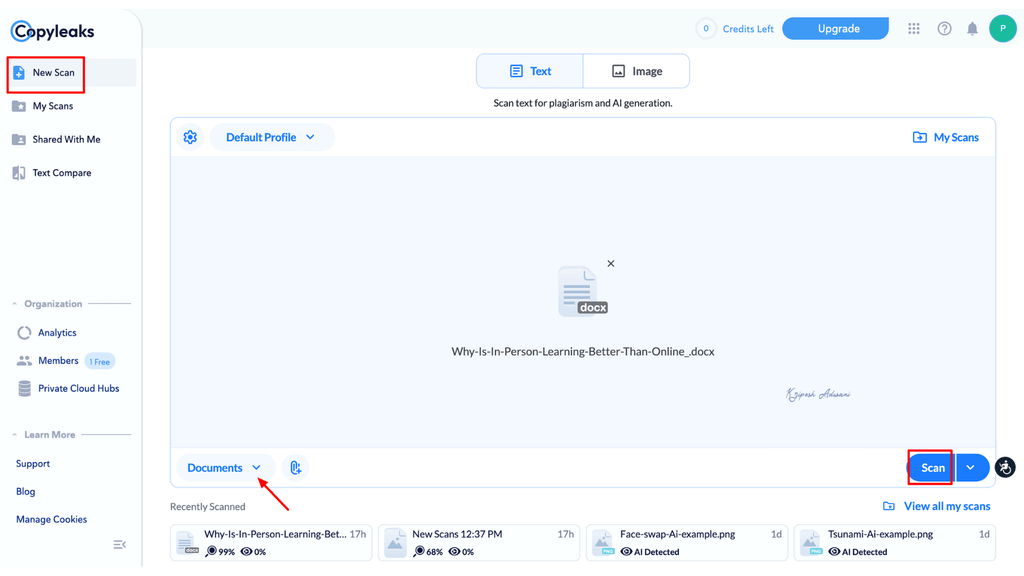1024x576 pixels.
Task: Click the 99% plagiarism score icon
Action: point(210,552)
